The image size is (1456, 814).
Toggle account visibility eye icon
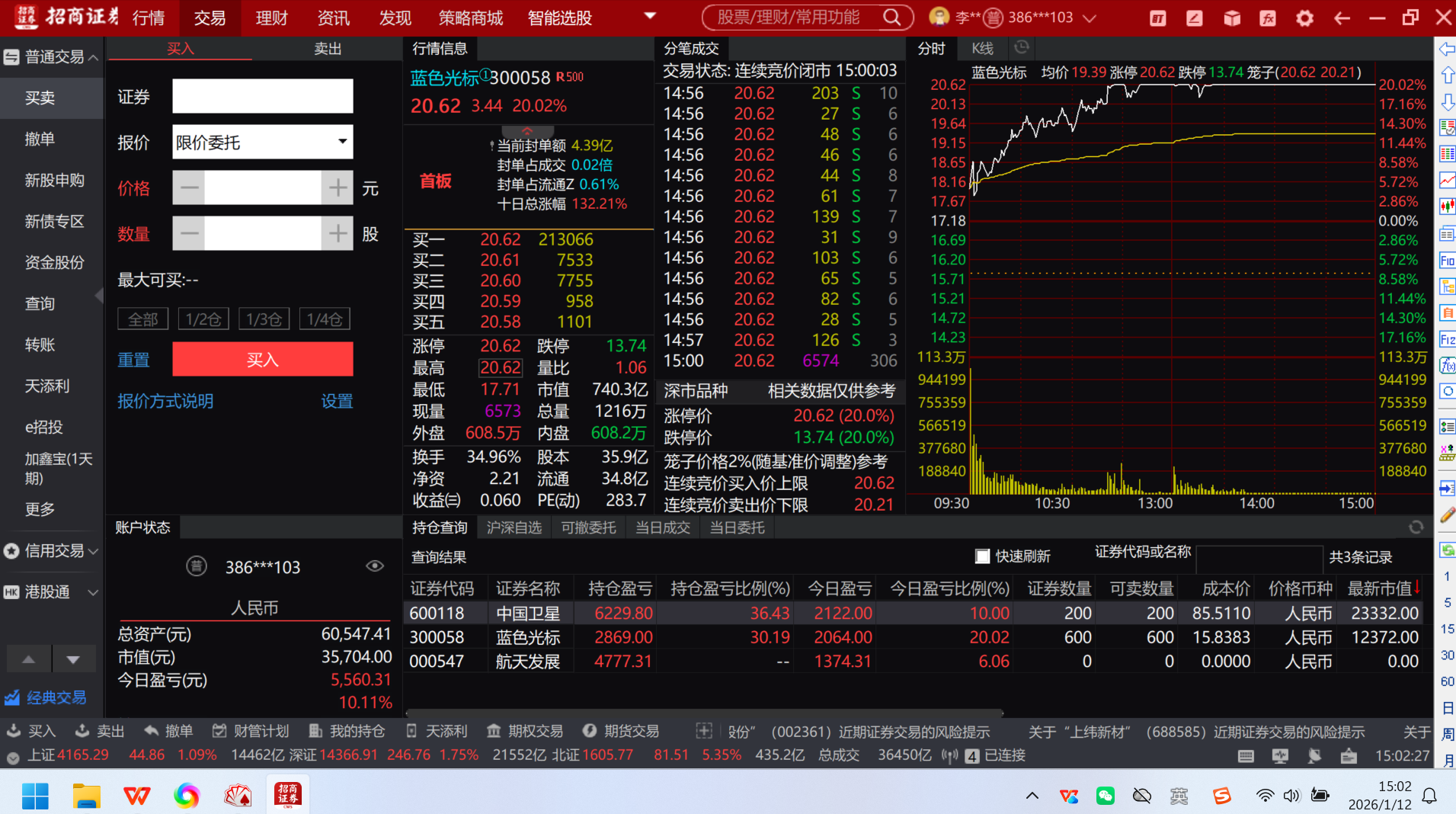(x=374, y=566)
